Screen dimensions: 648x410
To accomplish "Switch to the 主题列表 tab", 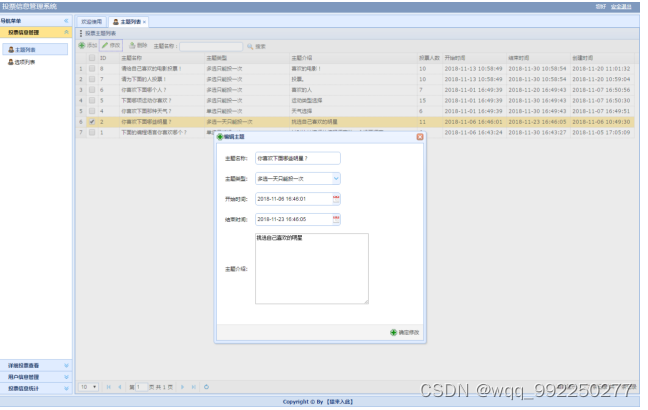I will [x=127, y=22].
